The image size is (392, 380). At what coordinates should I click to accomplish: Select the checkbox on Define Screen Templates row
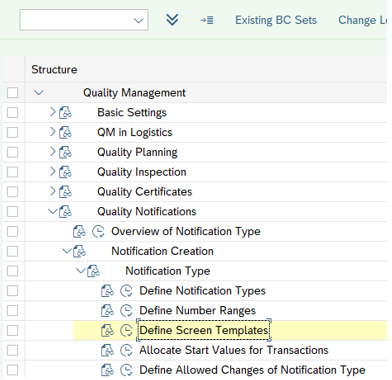13,330
